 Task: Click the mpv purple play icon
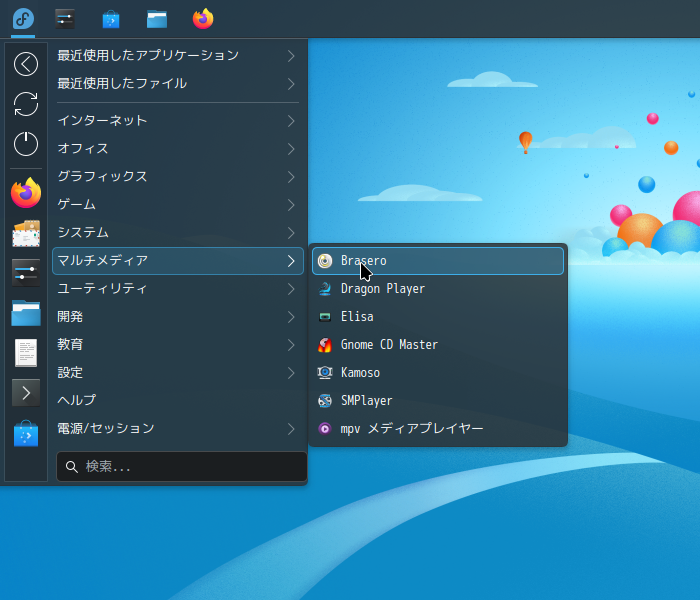tap(325, 429)
